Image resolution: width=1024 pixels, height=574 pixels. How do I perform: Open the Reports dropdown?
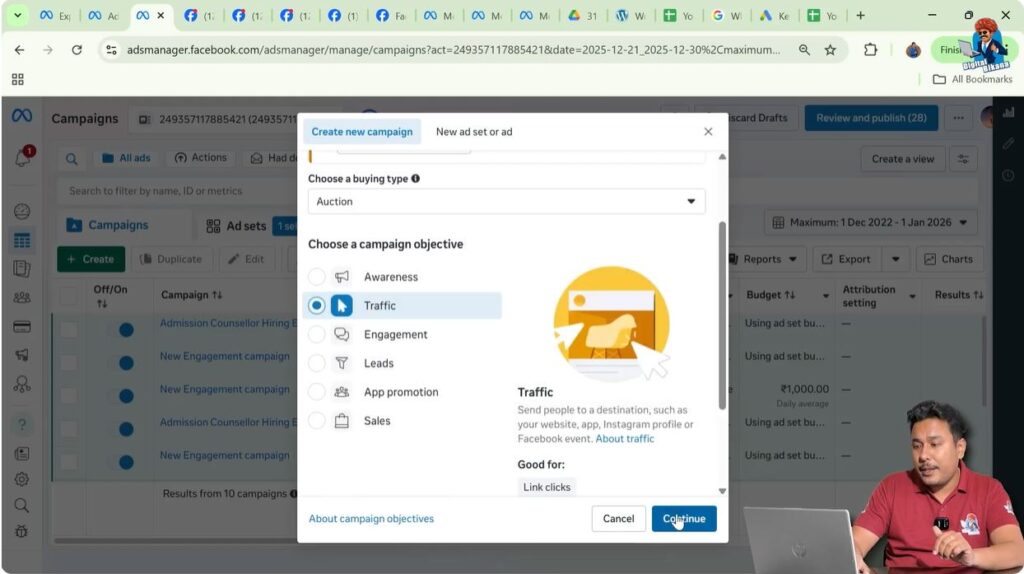tap(763, 259)
